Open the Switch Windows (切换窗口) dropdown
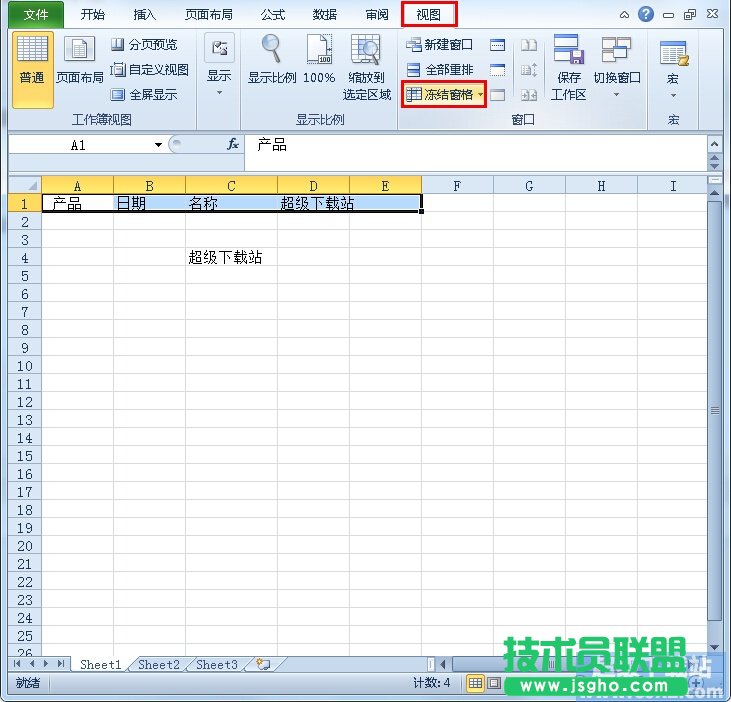The height and width of the screenshot is (702, 731). pyautogui.click(x=616, y=68)
